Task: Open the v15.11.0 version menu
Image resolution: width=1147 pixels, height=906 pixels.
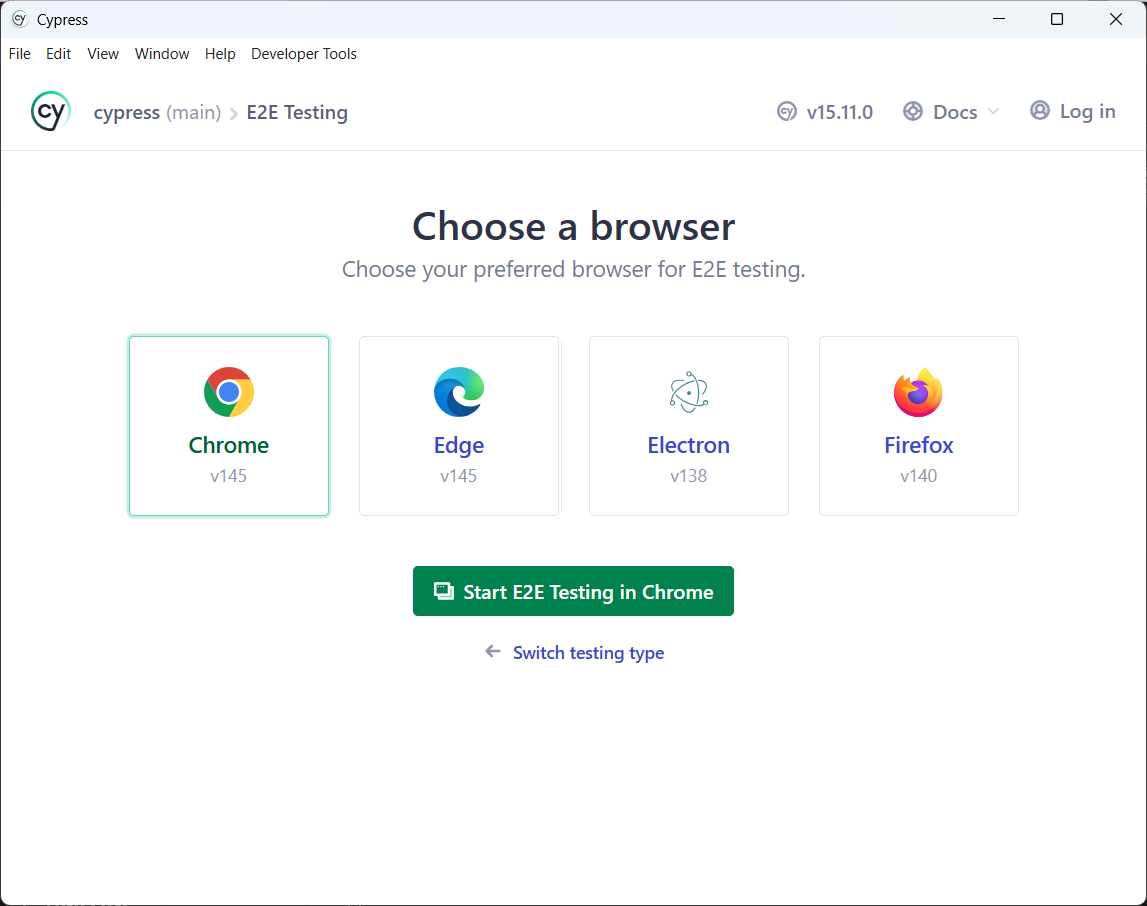Action: [839, 112]
